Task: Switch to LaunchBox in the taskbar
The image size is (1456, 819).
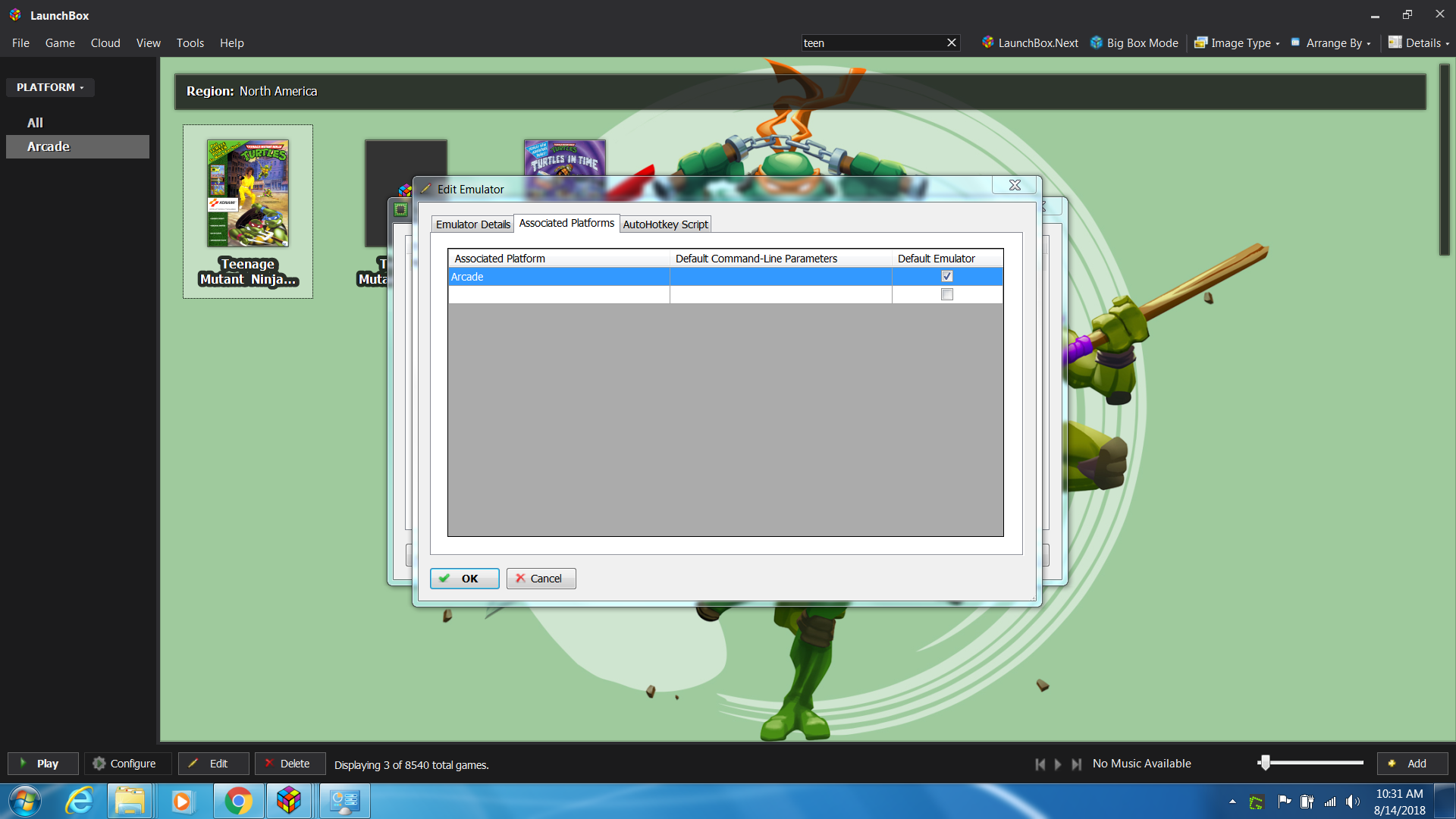Action: point(289,801)
